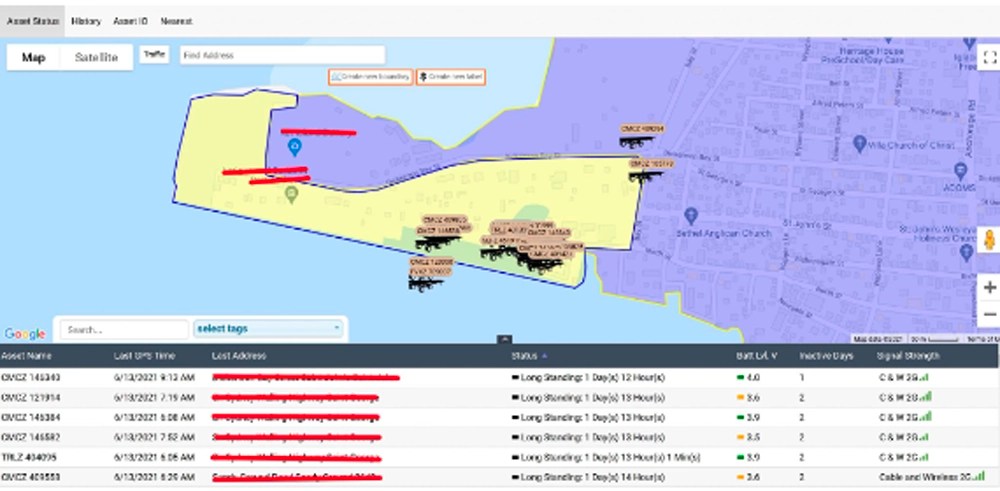This screenshot has width=1000, height=491.
Task: Sort by Inactive Days column
Action: pyautogui.click(x=826, y=356)
